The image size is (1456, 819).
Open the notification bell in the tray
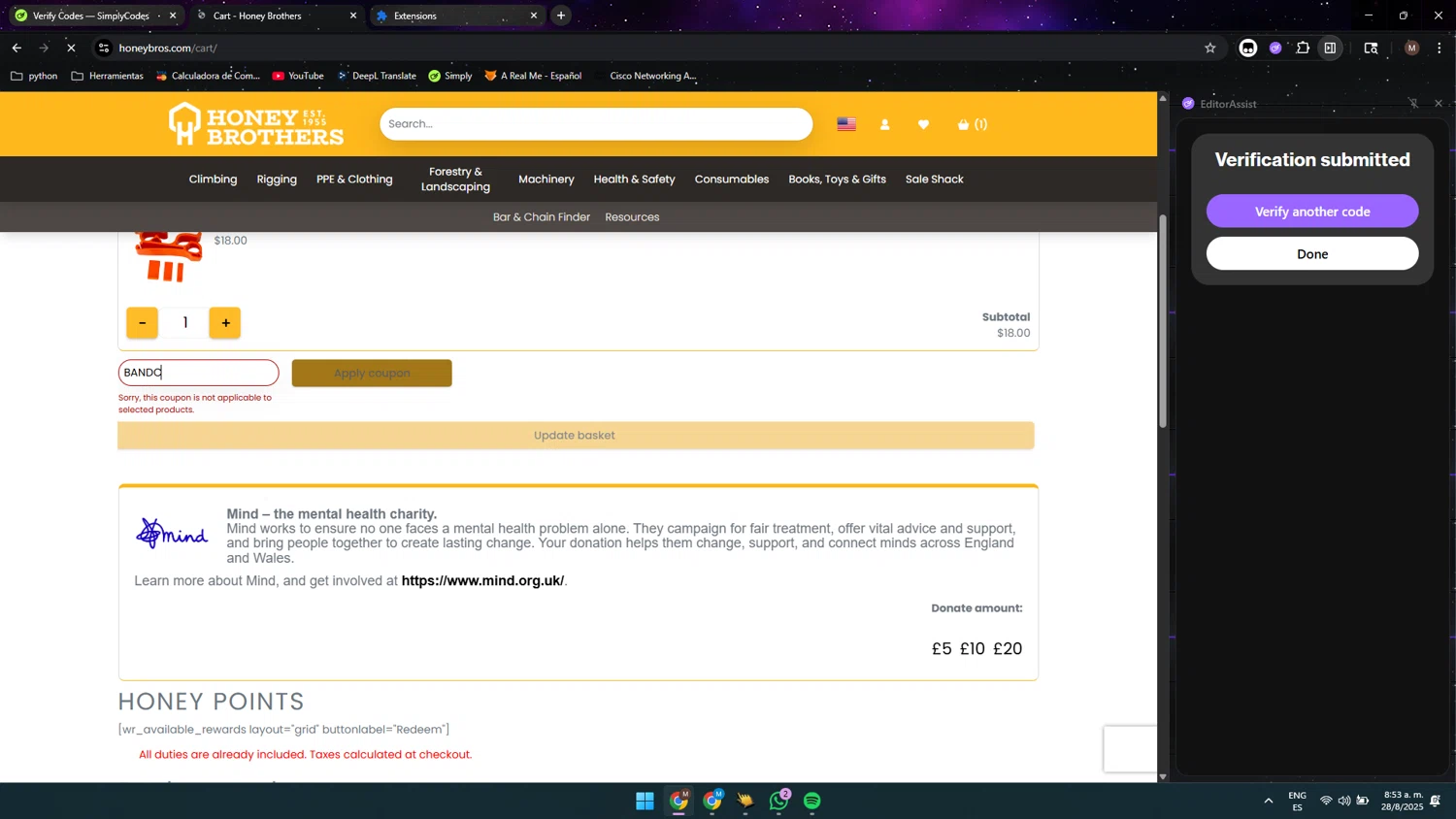tap(1435, 801)
